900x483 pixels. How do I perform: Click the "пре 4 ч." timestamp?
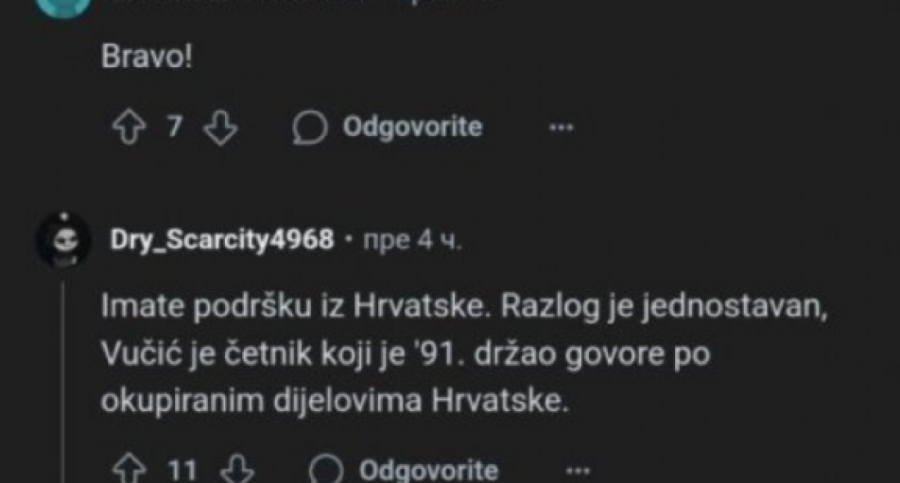click(412, 240)
